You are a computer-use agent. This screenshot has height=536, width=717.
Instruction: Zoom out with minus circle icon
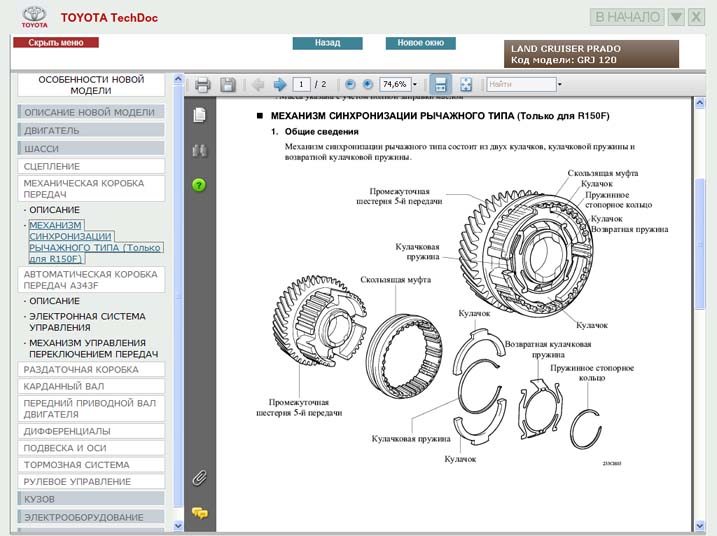(x=350, y=84)
